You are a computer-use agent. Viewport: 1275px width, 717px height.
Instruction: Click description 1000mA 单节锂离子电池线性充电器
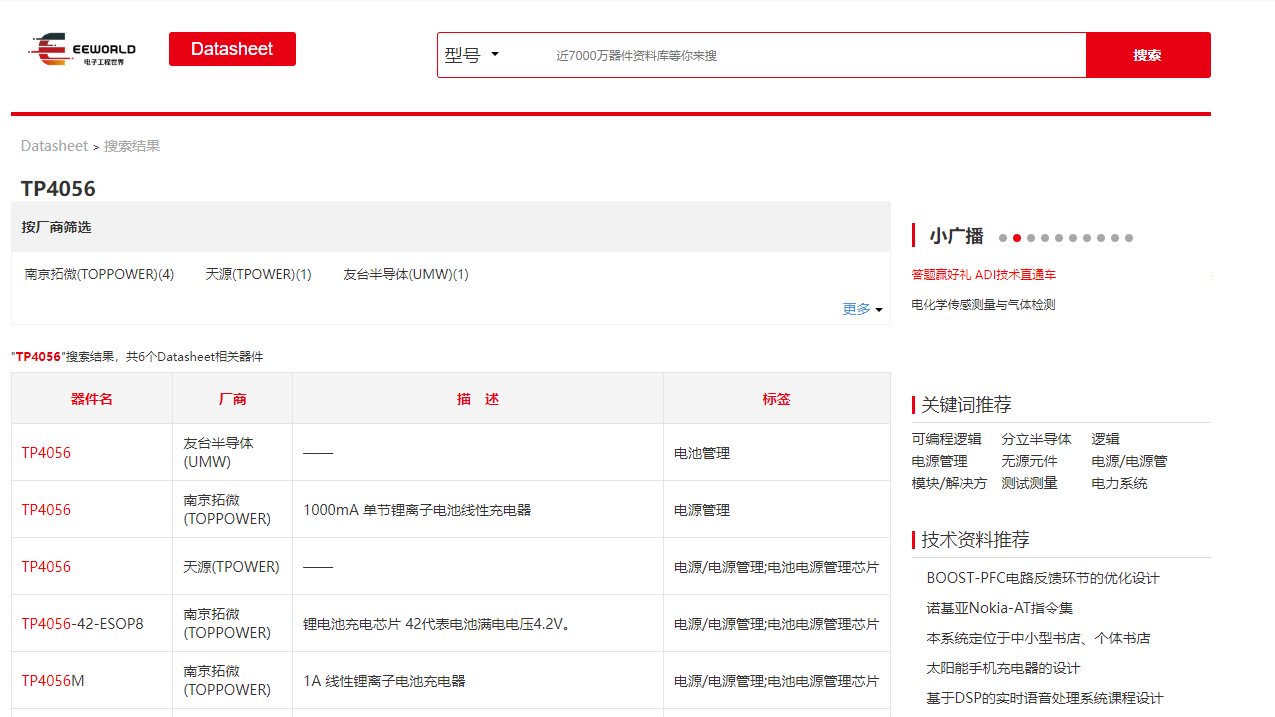(x=417, y=510)
